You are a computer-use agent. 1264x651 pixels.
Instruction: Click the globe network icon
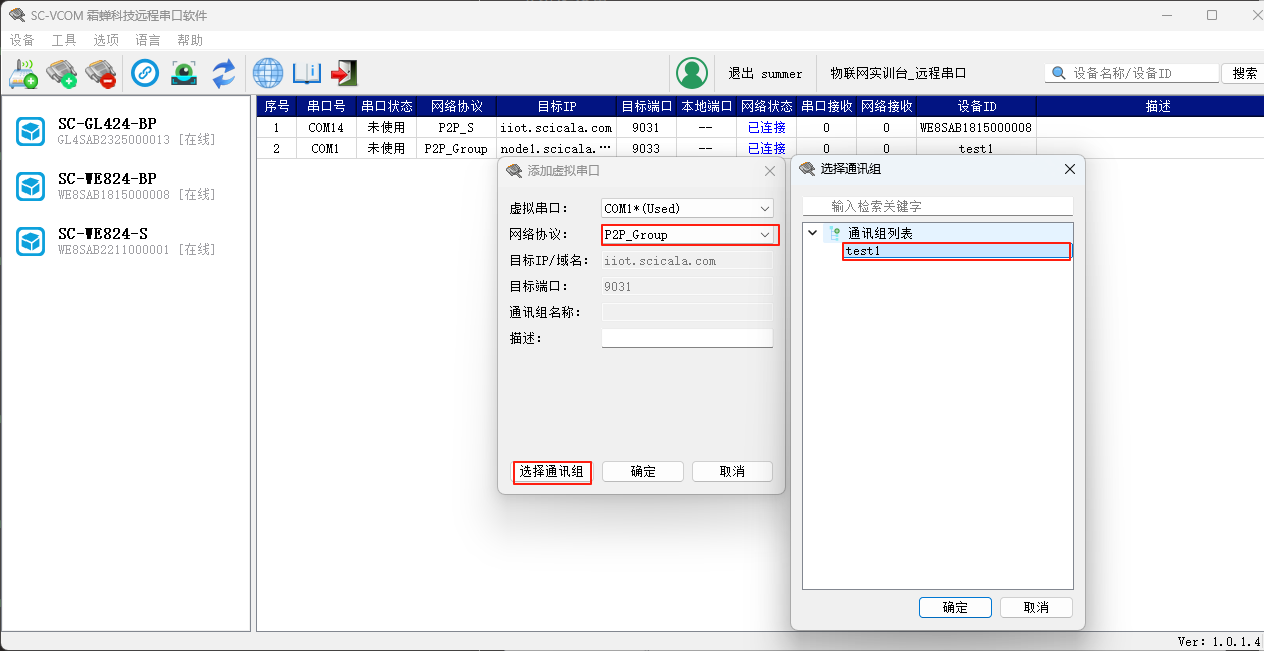pos(268,73)
